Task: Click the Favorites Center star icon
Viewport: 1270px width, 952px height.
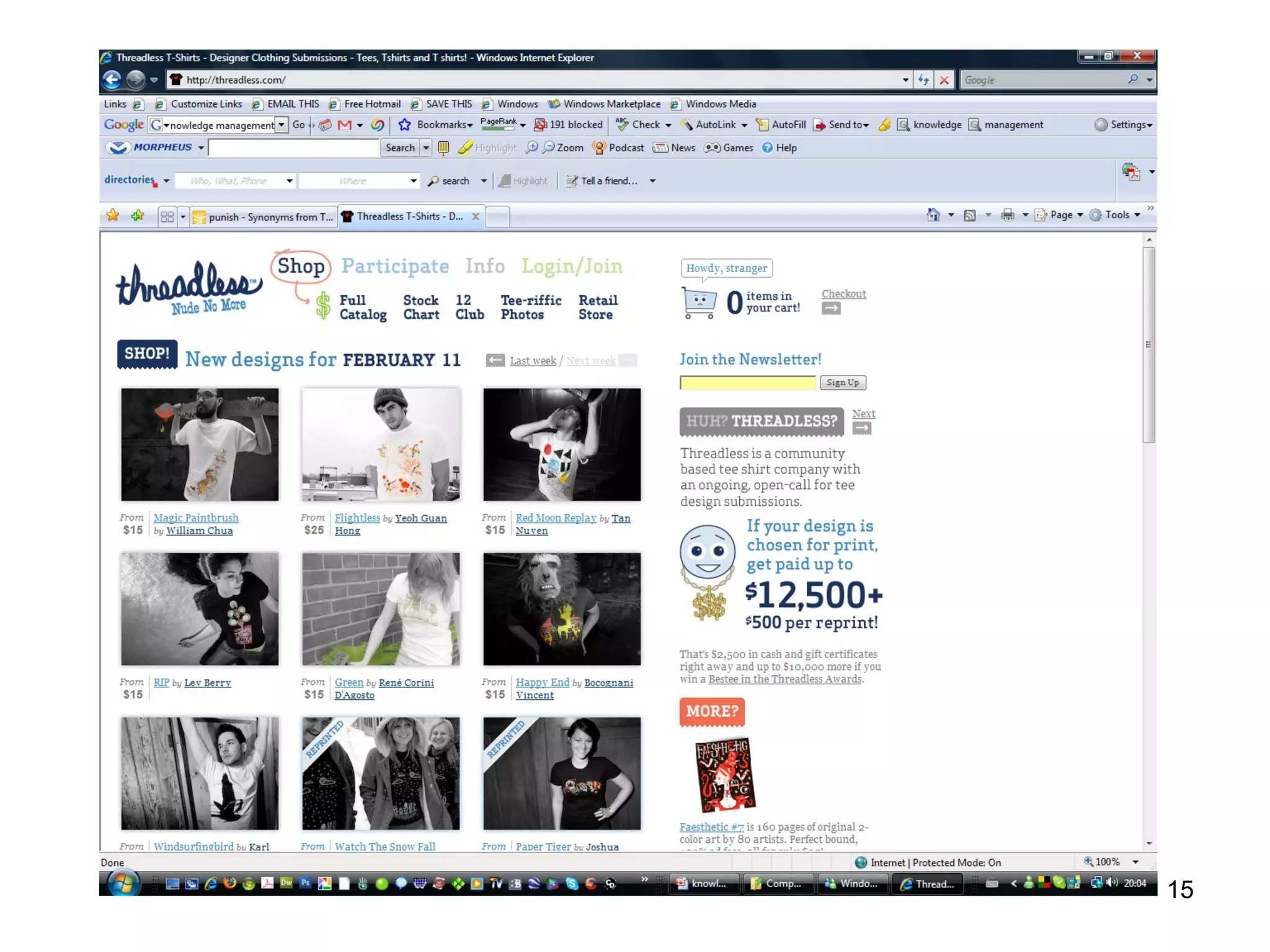Action: (x=113, y=216)
